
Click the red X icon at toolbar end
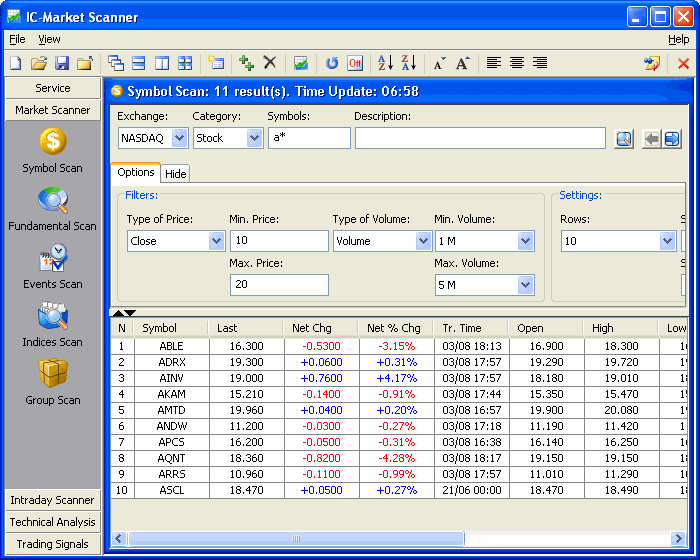[x=683, y=64]
